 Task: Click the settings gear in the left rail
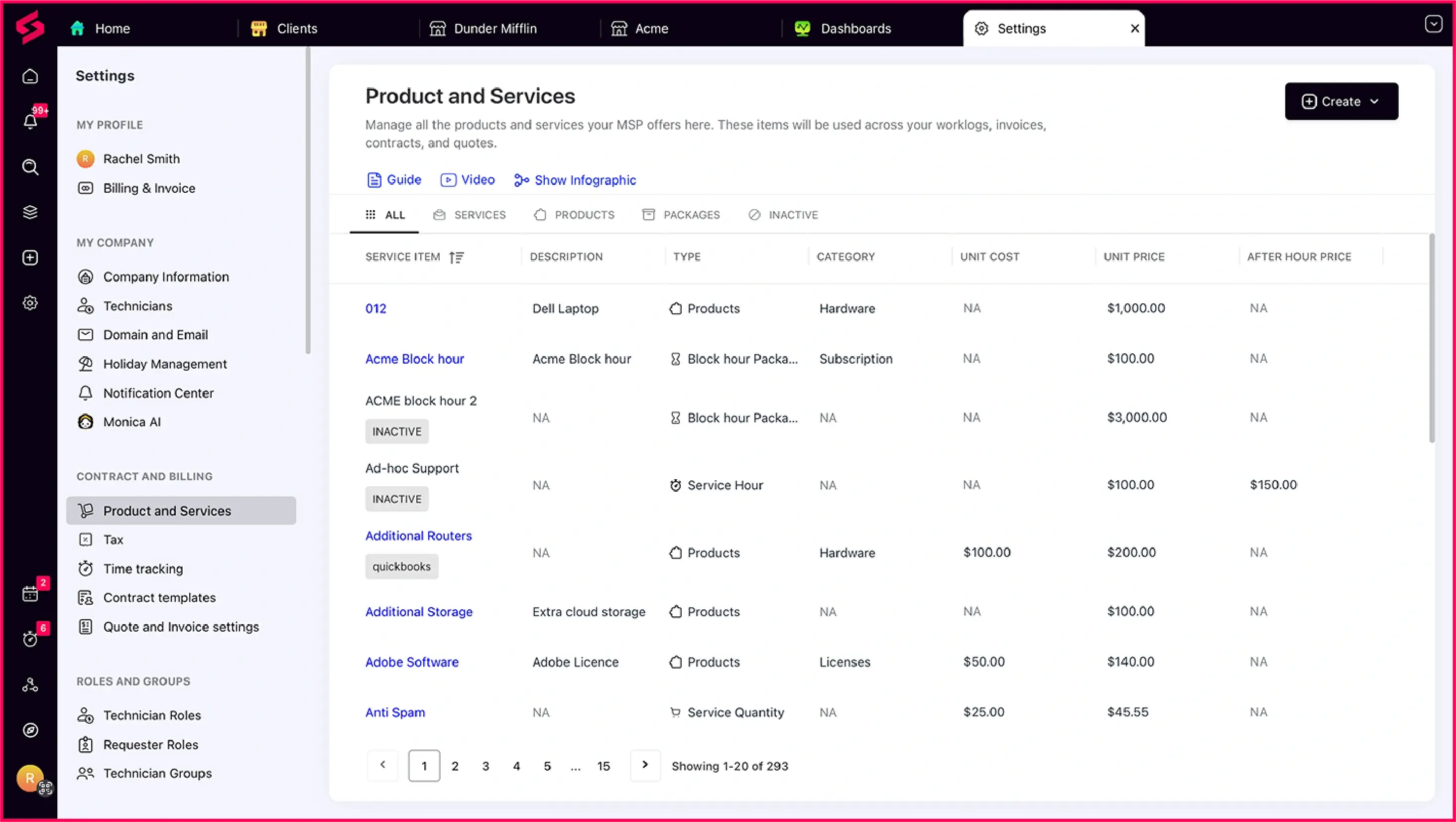coord(30,303)
